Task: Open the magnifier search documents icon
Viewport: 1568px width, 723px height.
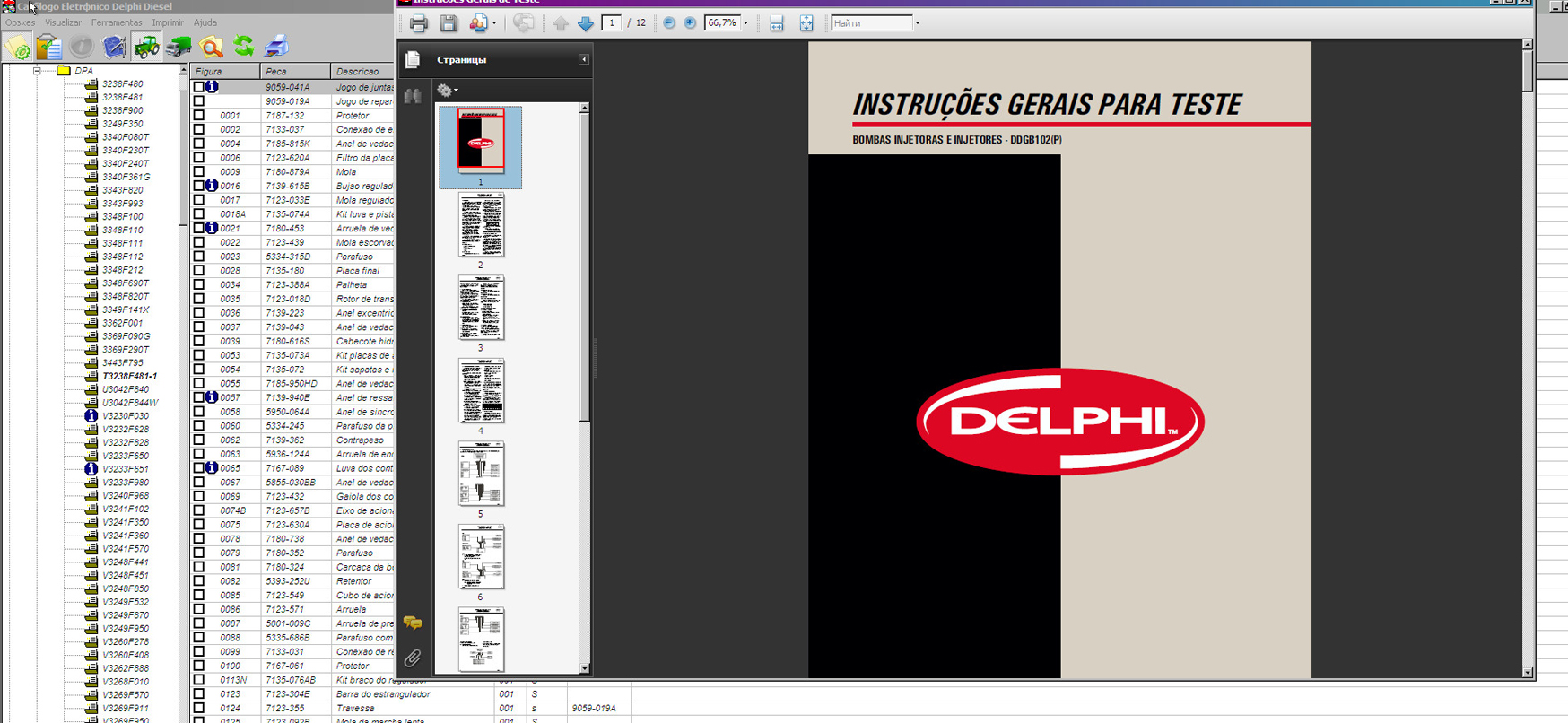Action: tap(212, 46)
